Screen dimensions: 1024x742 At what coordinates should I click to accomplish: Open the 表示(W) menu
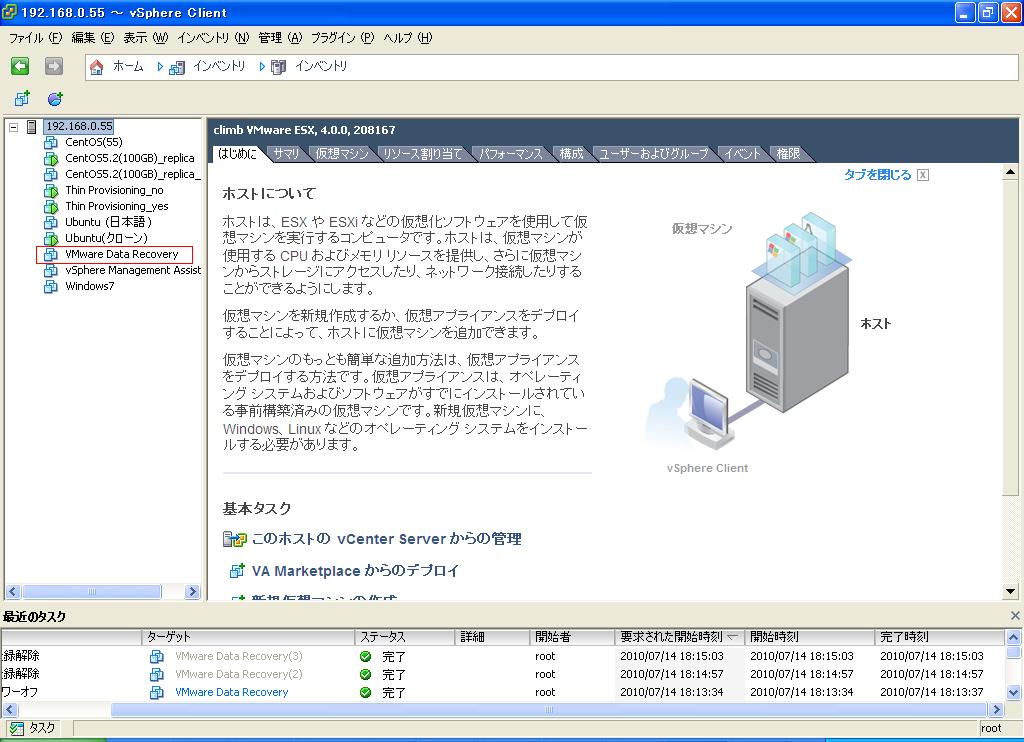pos(146,38)
